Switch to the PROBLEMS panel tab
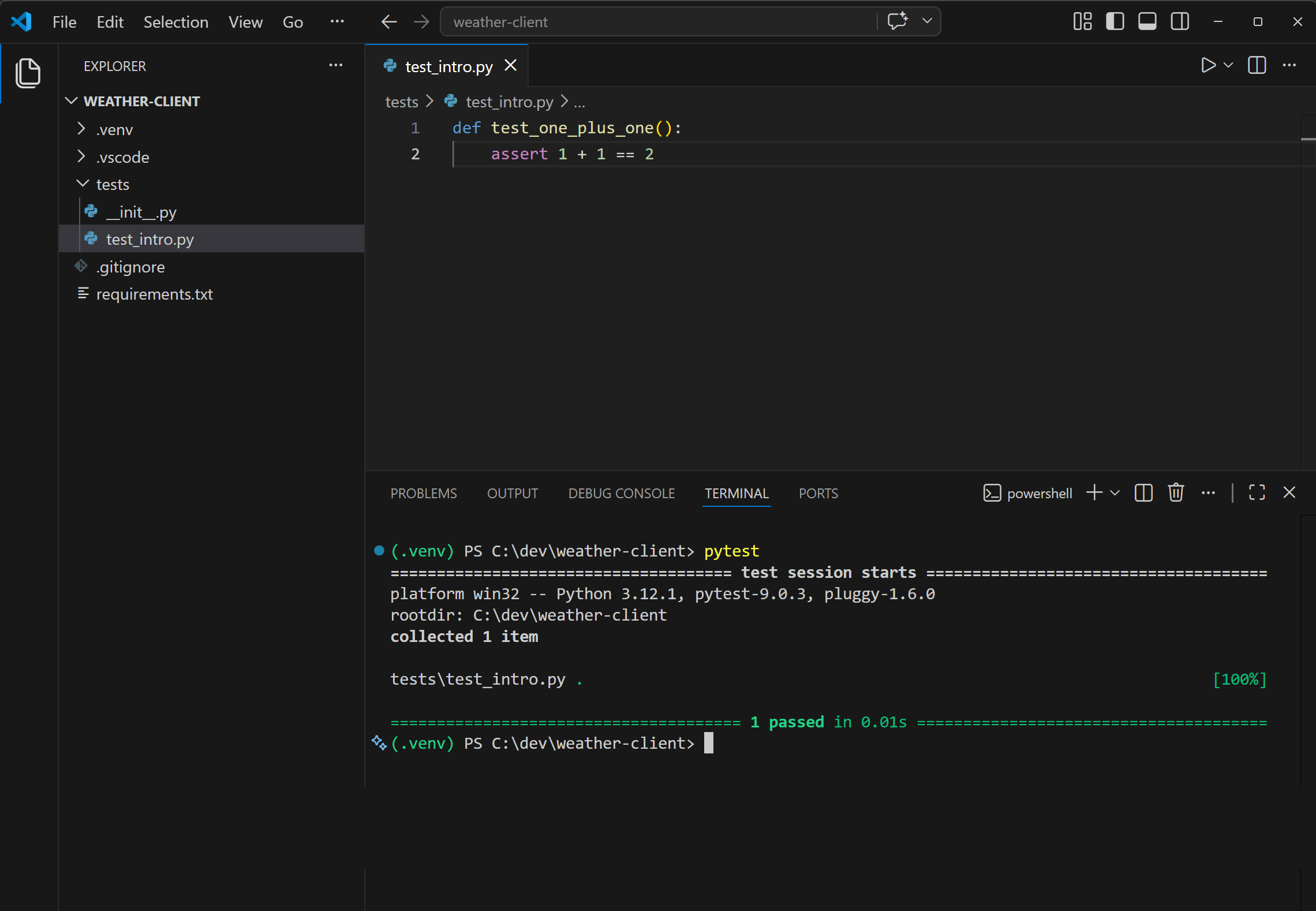This screenshot has height=911, width=1316. [x=424, y=494]
